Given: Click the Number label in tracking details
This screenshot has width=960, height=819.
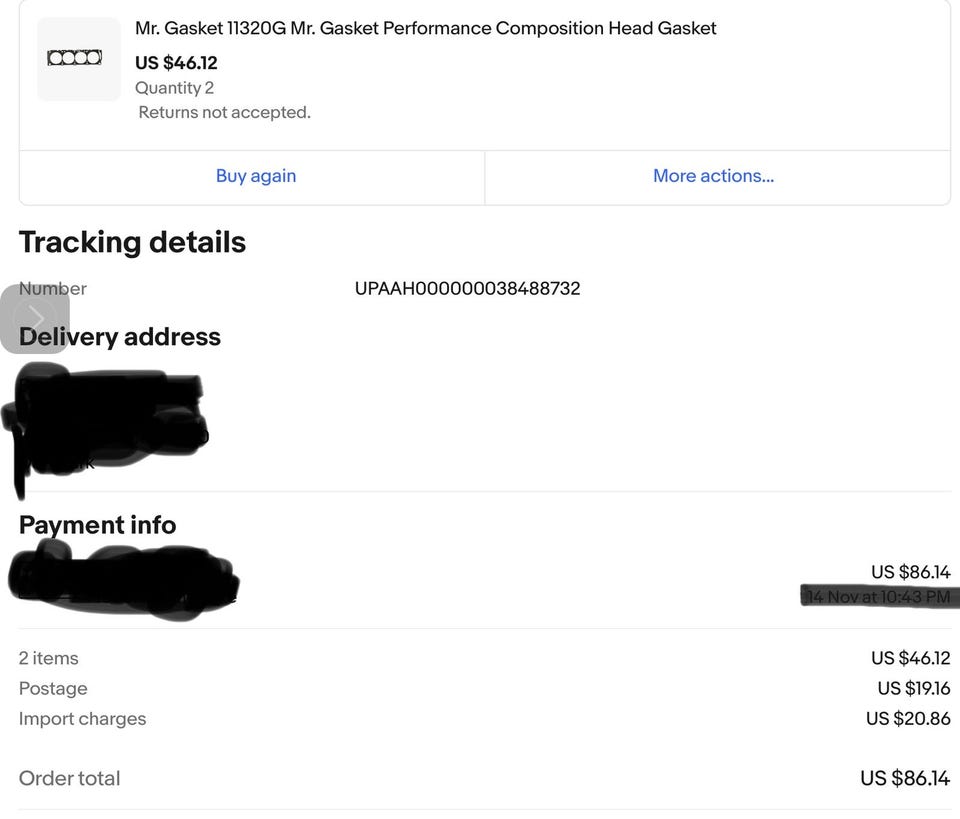Looking at the screenshot, I should [53, 289].
